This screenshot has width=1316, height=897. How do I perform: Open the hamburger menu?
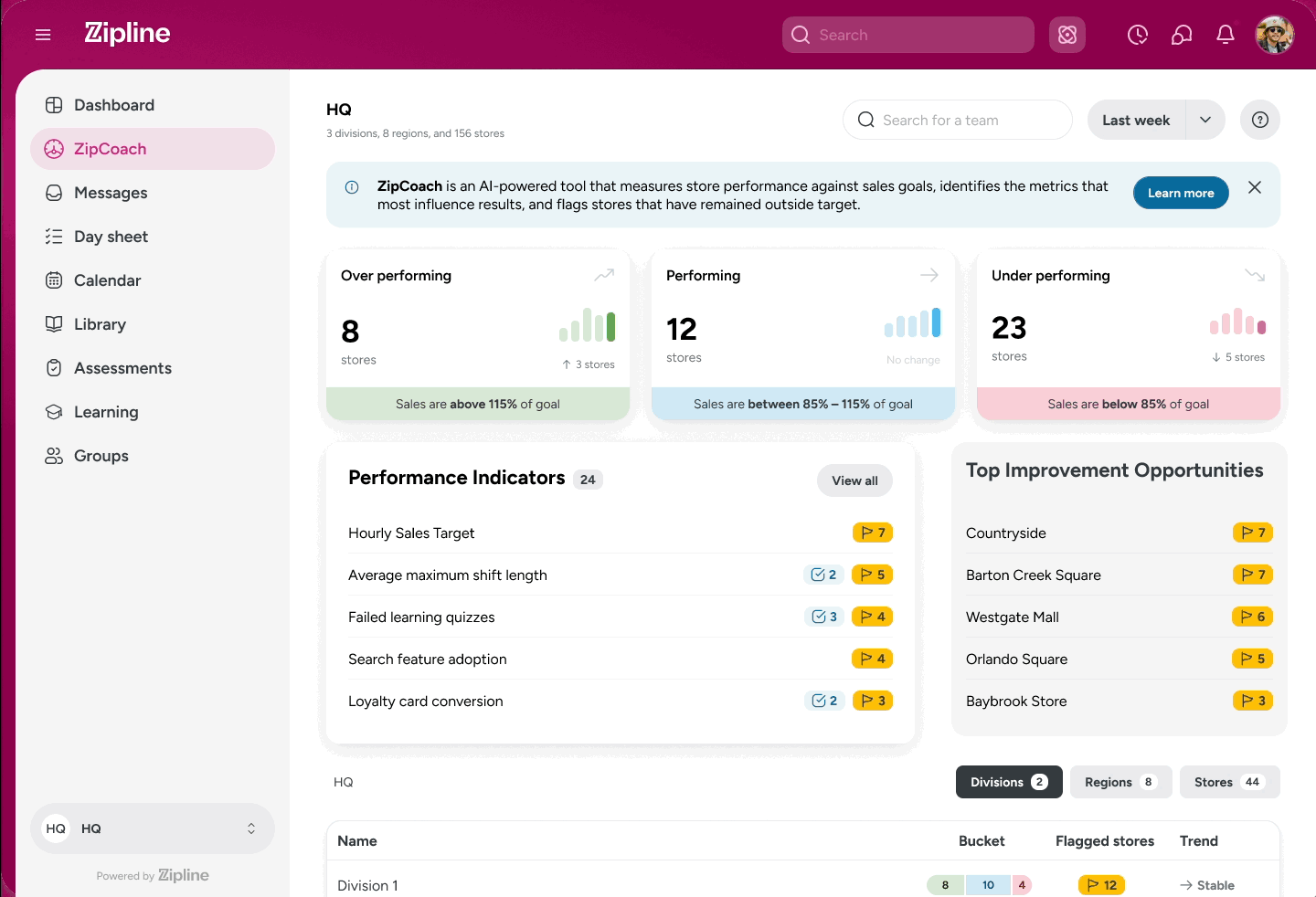click(43, 35)
